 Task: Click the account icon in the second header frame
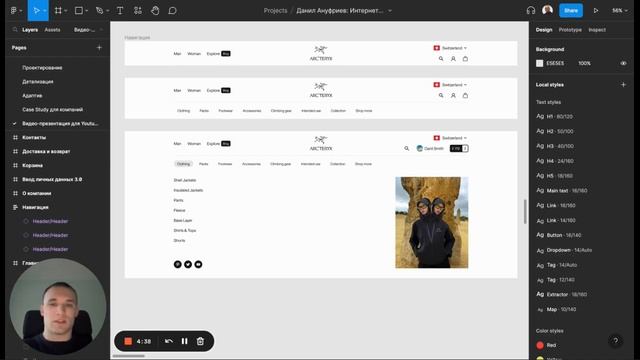point(453,96)
